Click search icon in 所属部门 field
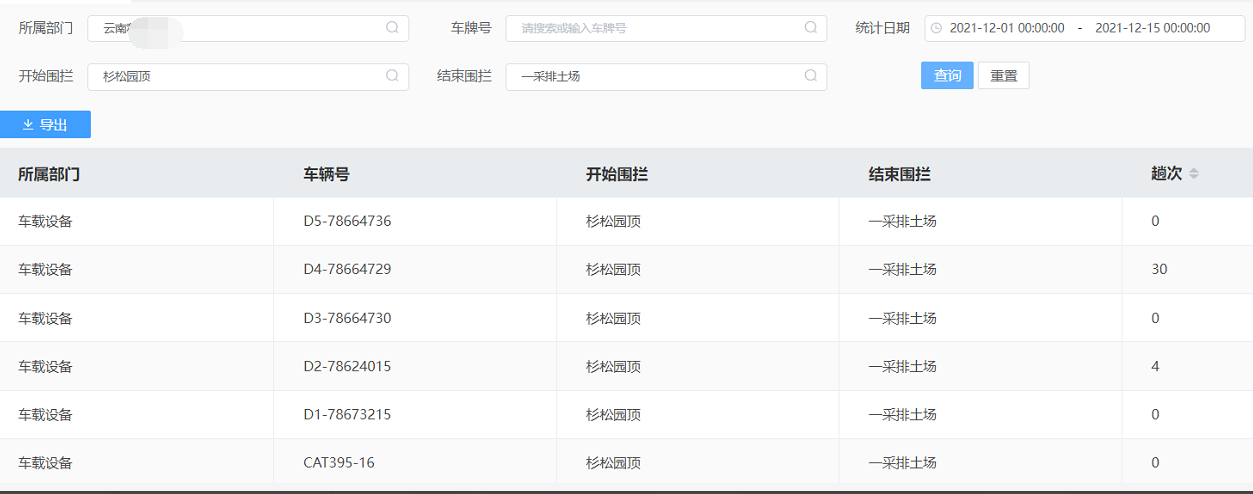The image size is (1253, 494). point(393,28)
